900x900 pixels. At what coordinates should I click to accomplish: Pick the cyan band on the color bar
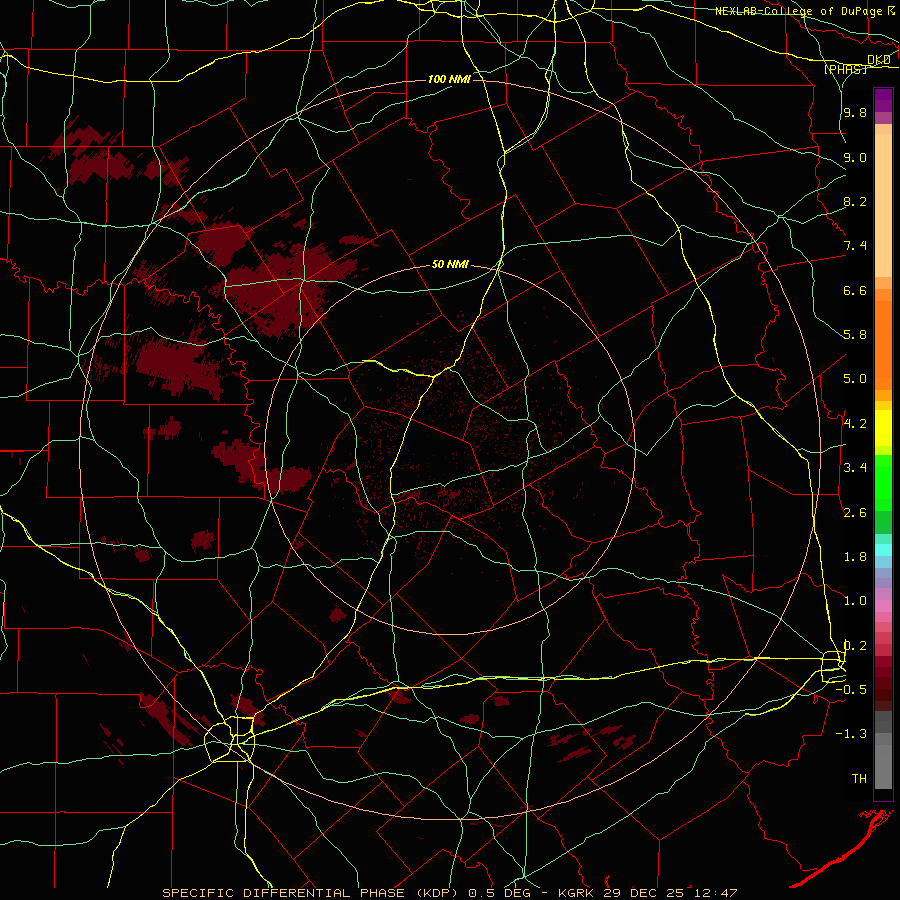[x=883, y=550]
